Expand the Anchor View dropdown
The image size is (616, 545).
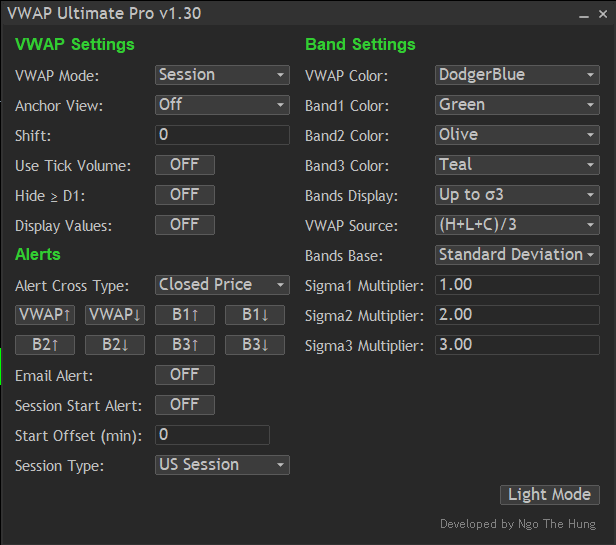[222, 105]
